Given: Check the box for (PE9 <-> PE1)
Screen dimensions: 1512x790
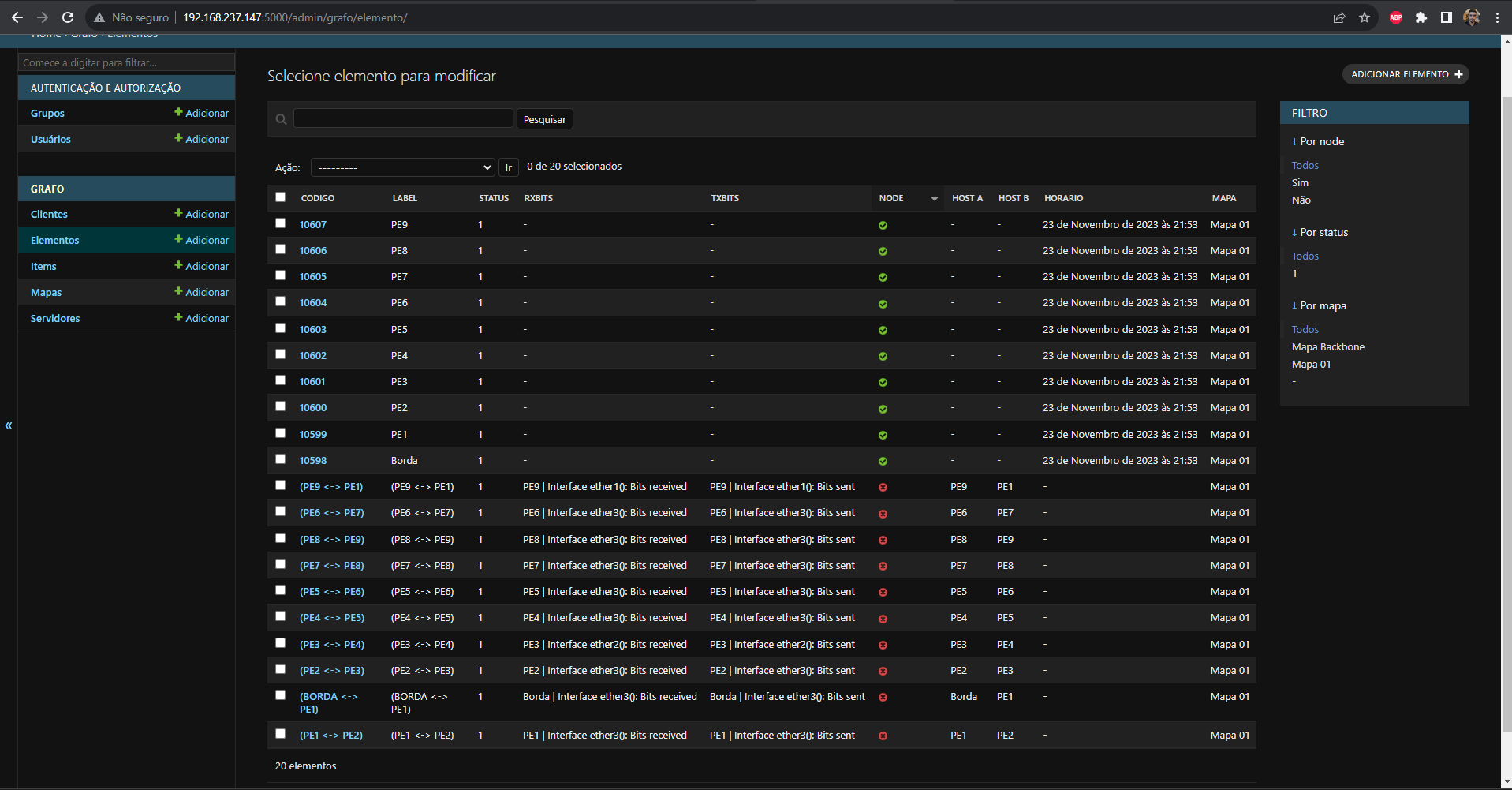Looking at the screenshot, I should (280, 485).
